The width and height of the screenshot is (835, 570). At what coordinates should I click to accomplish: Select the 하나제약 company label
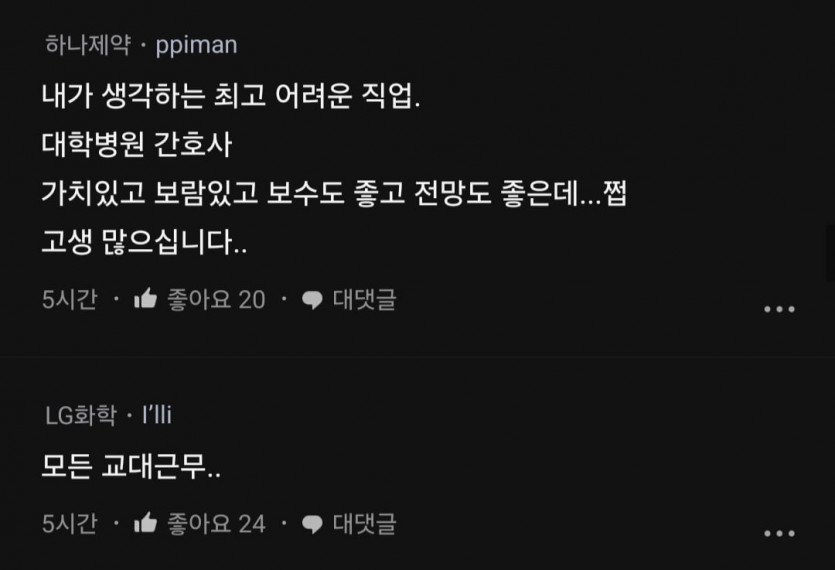(x=88, y=44)
